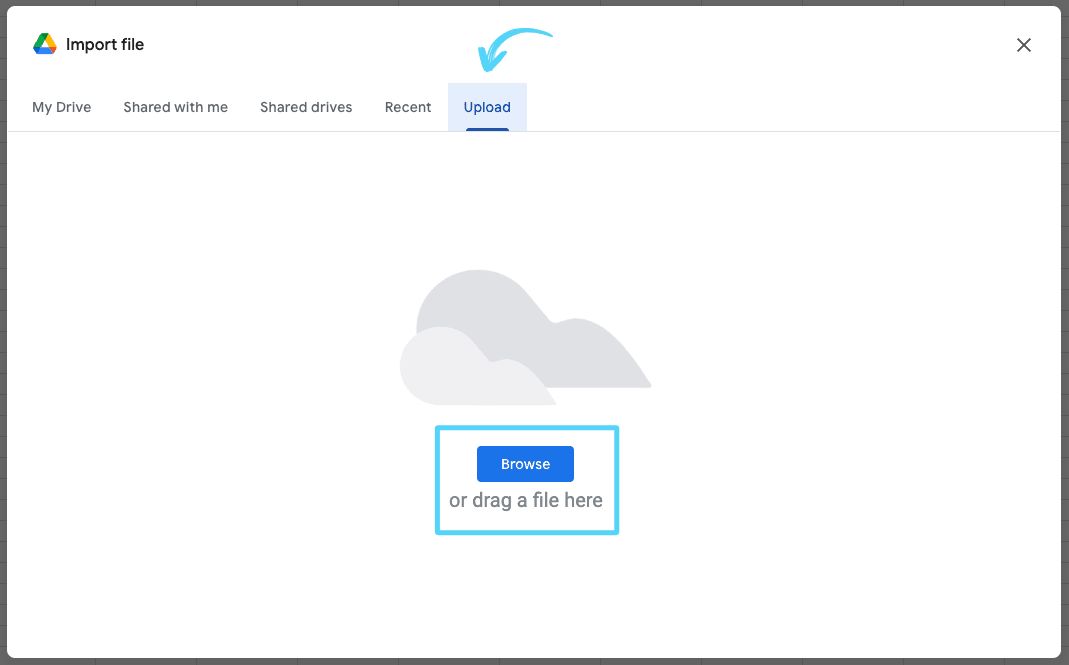Click the 'or drag a file here' text
Viewport: 1069px width, 665px height.
coord(526,501)
